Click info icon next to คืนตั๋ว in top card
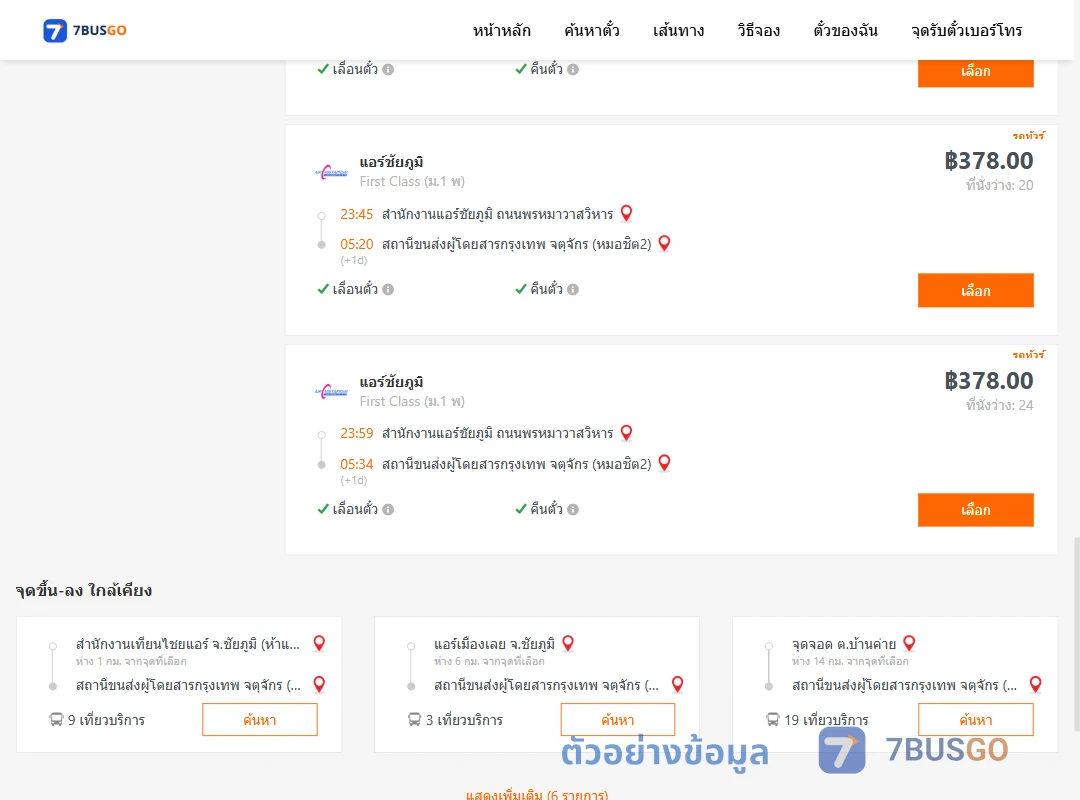This screenshot has width=1080, height=800. [x=573, y=70]
